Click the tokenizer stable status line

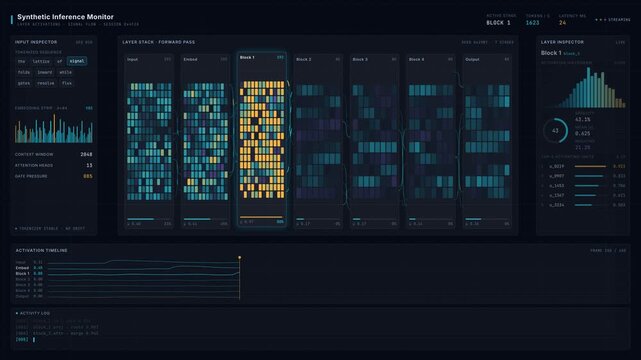[x=50, y=228]
